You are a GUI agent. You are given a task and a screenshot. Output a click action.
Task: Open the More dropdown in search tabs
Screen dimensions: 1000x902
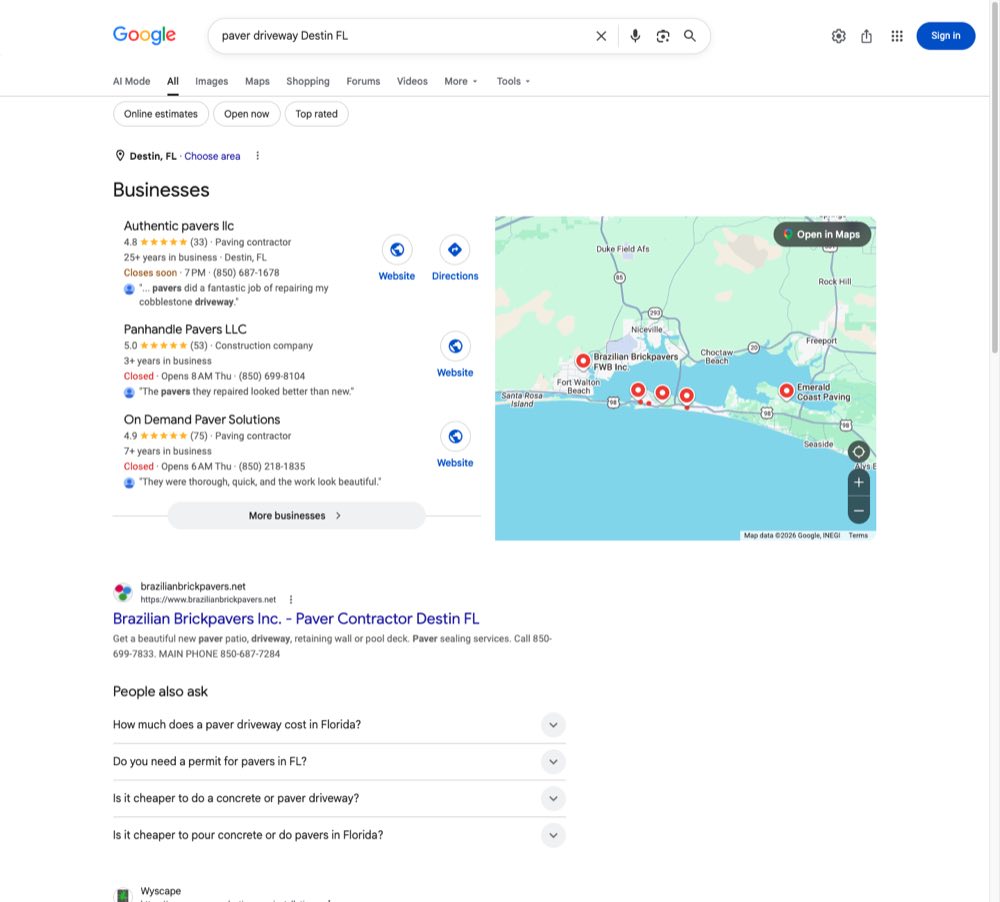tap(460, 82)
